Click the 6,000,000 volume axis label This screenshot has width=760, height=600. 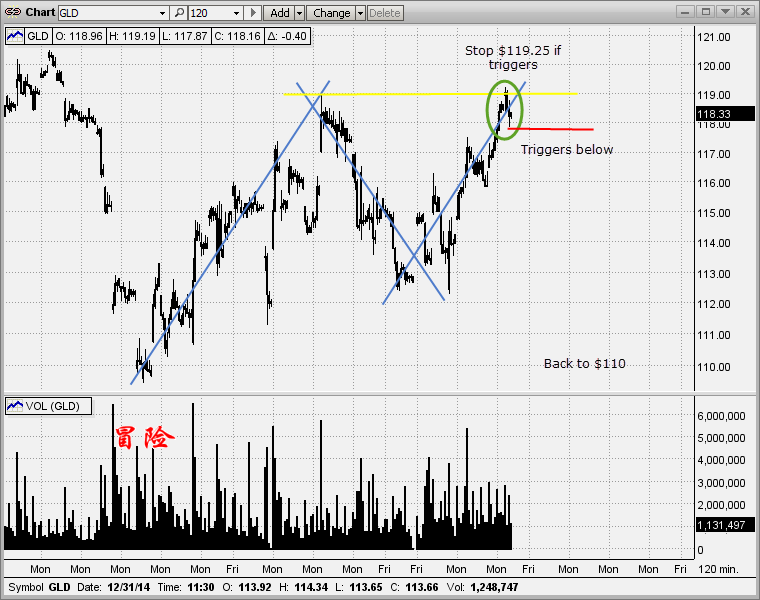721,416
